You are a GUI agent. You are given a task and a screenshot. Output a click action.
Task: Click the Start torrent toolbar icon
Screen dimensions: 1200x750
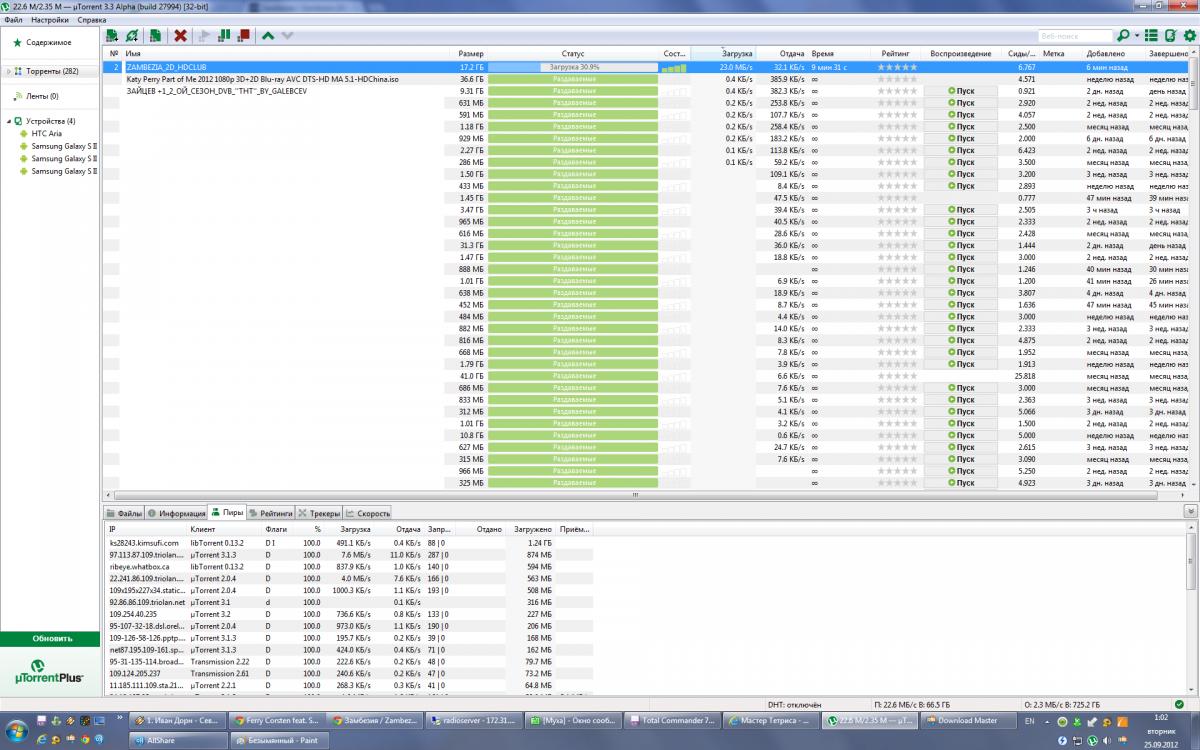[x=204, y=36]
